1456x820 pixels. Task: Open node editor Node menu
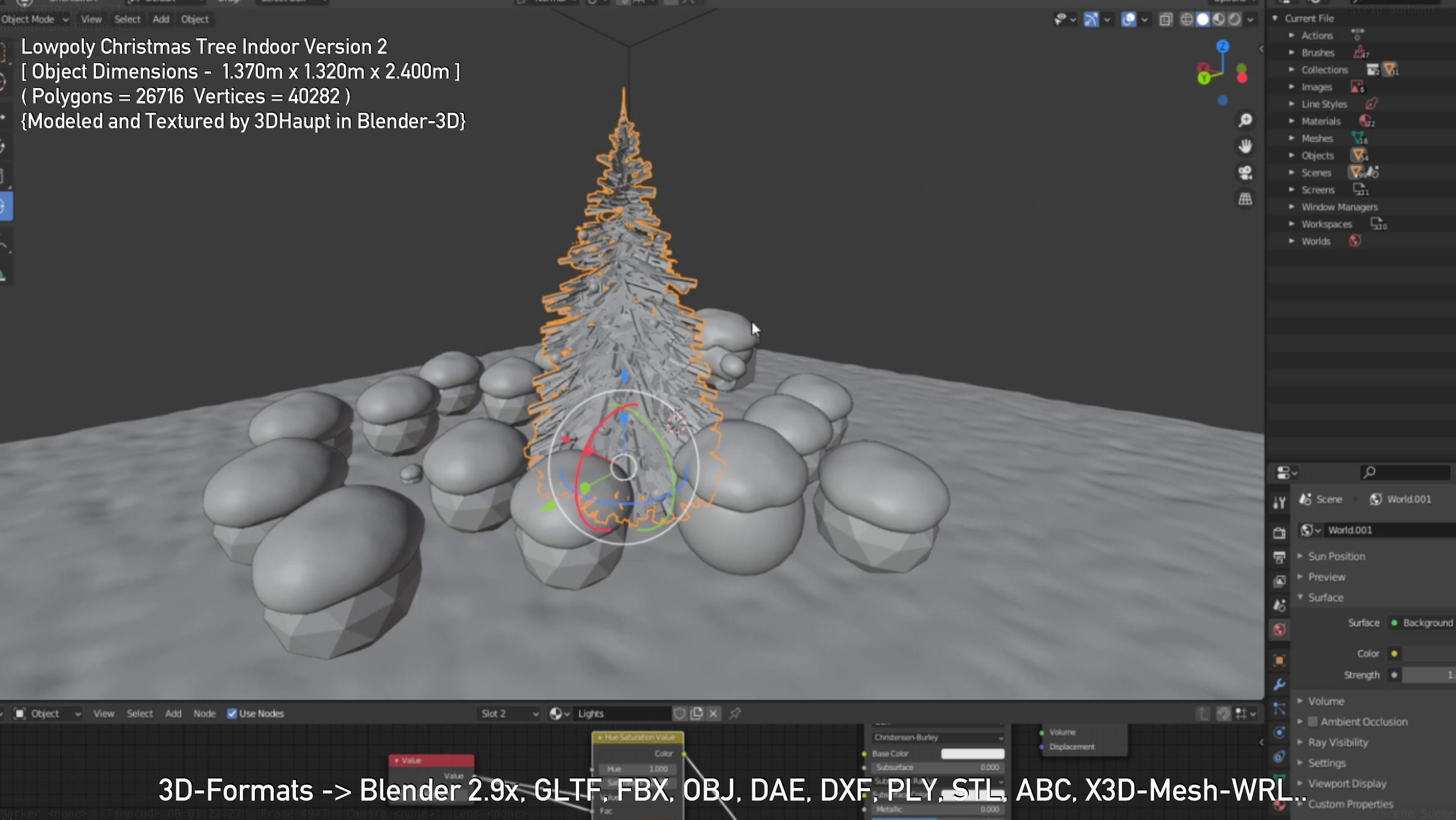click(x=204, y=713)
